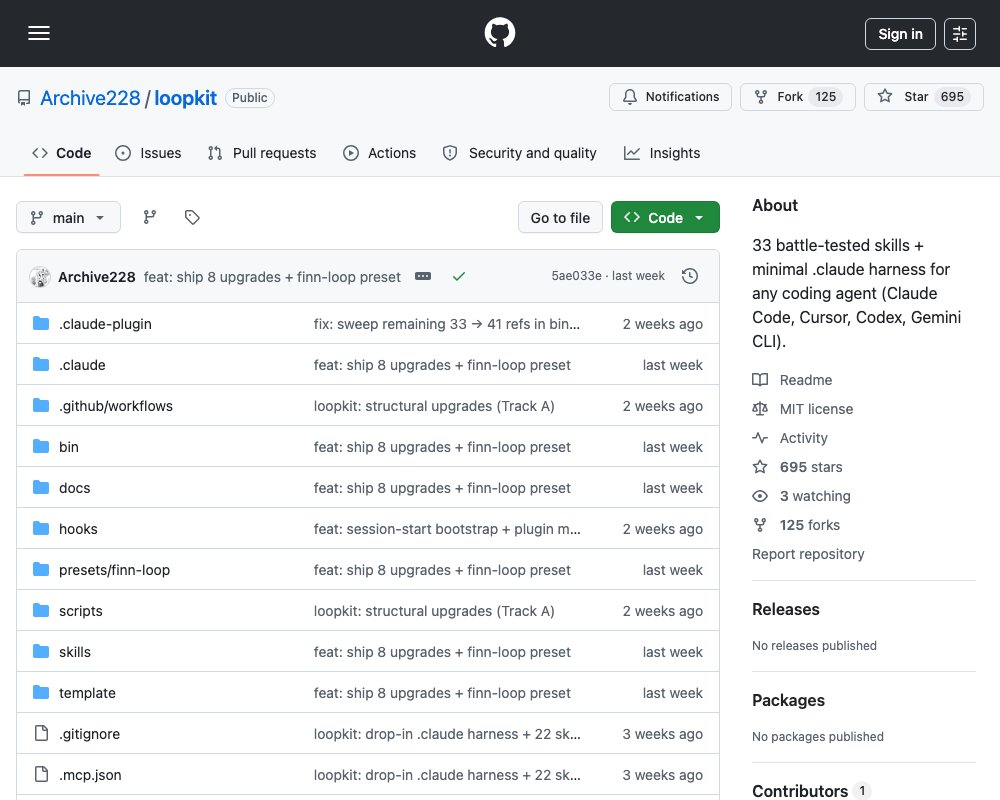Image resolution: width=1000 pixels, height=800 pixels.
Task: Star the repository
Action: pyautogui.click(x=923, y=97)
